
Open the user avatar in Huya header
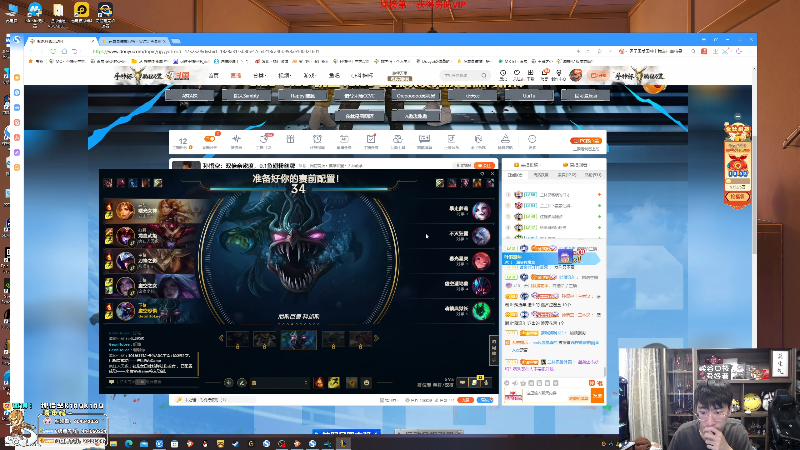576,76
